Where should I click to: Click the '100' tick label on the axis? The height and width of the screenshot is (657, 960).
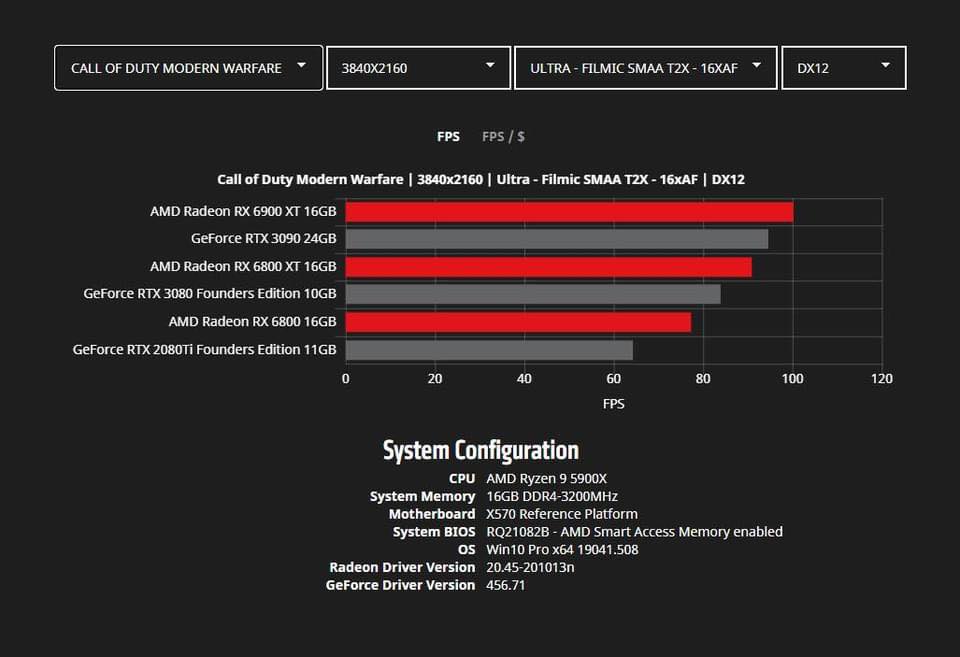(792, 378)
